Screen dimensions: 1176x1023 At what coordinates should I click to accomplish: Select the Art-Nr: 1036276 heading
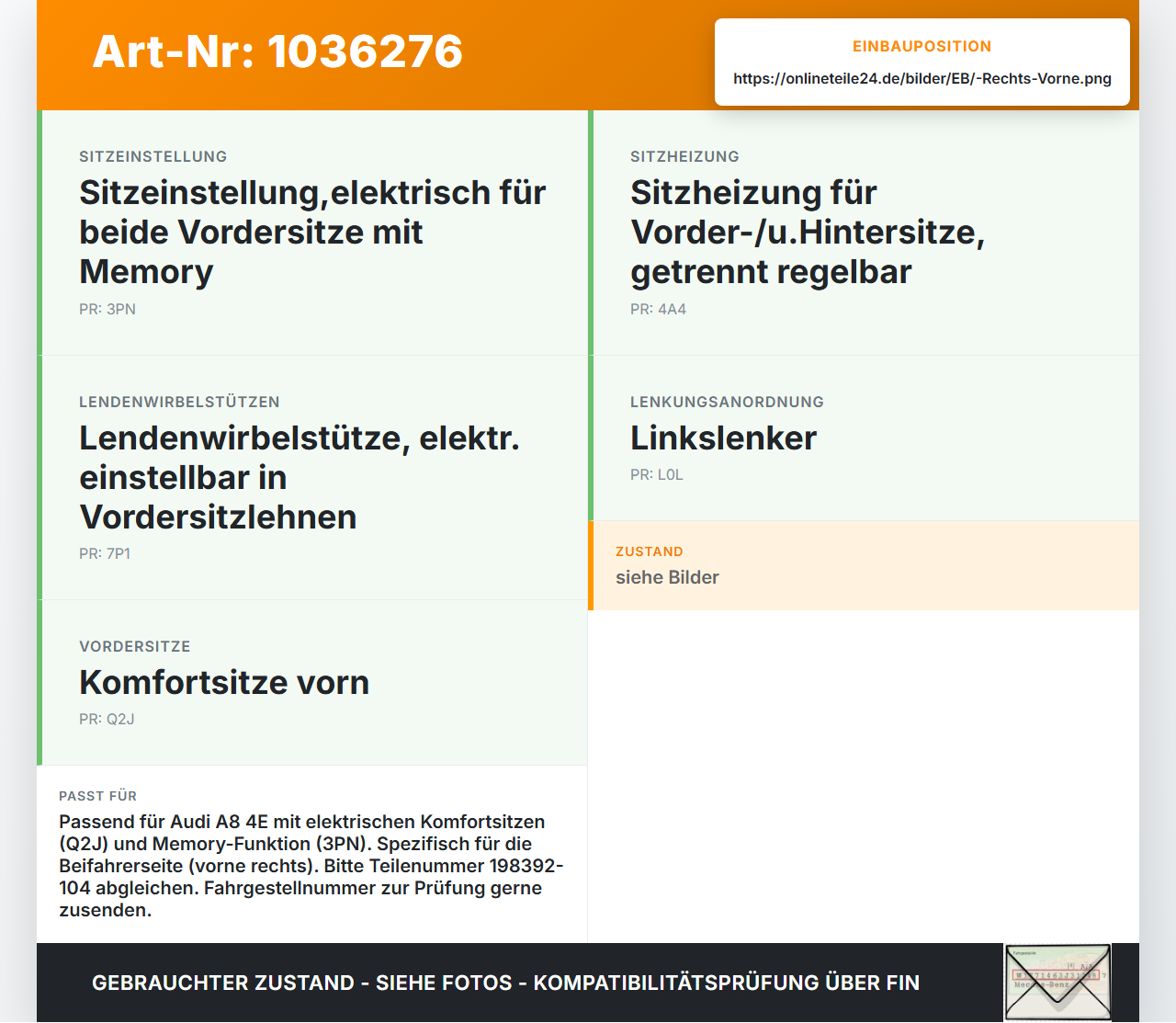coord(277,51)
